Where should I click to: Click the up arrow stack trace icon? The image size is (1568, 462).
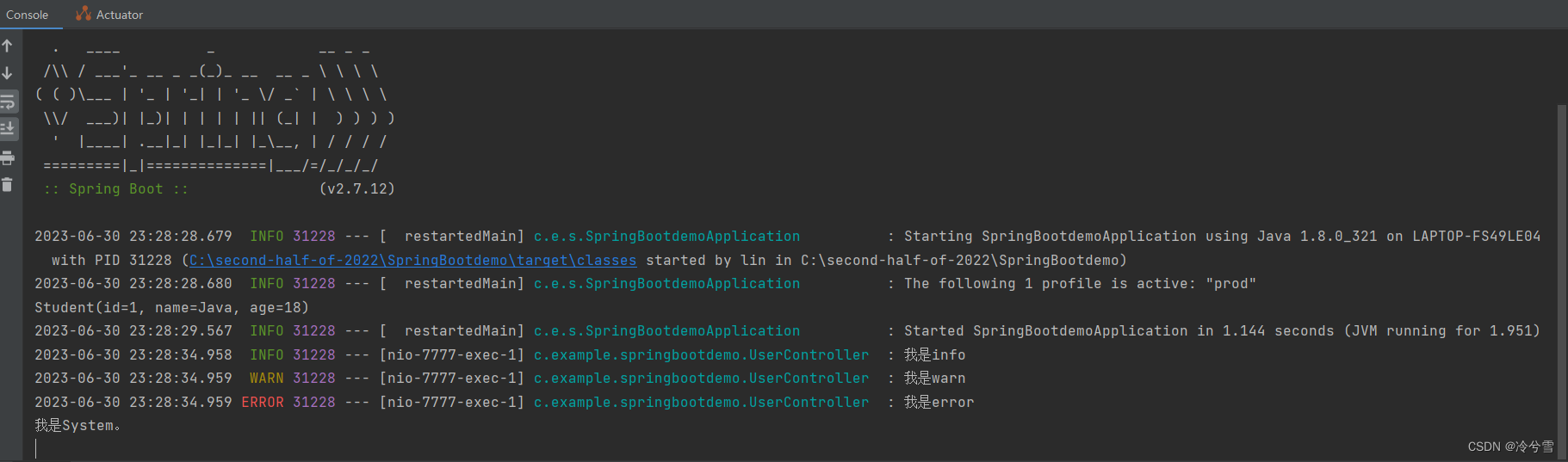click(8, 46)
